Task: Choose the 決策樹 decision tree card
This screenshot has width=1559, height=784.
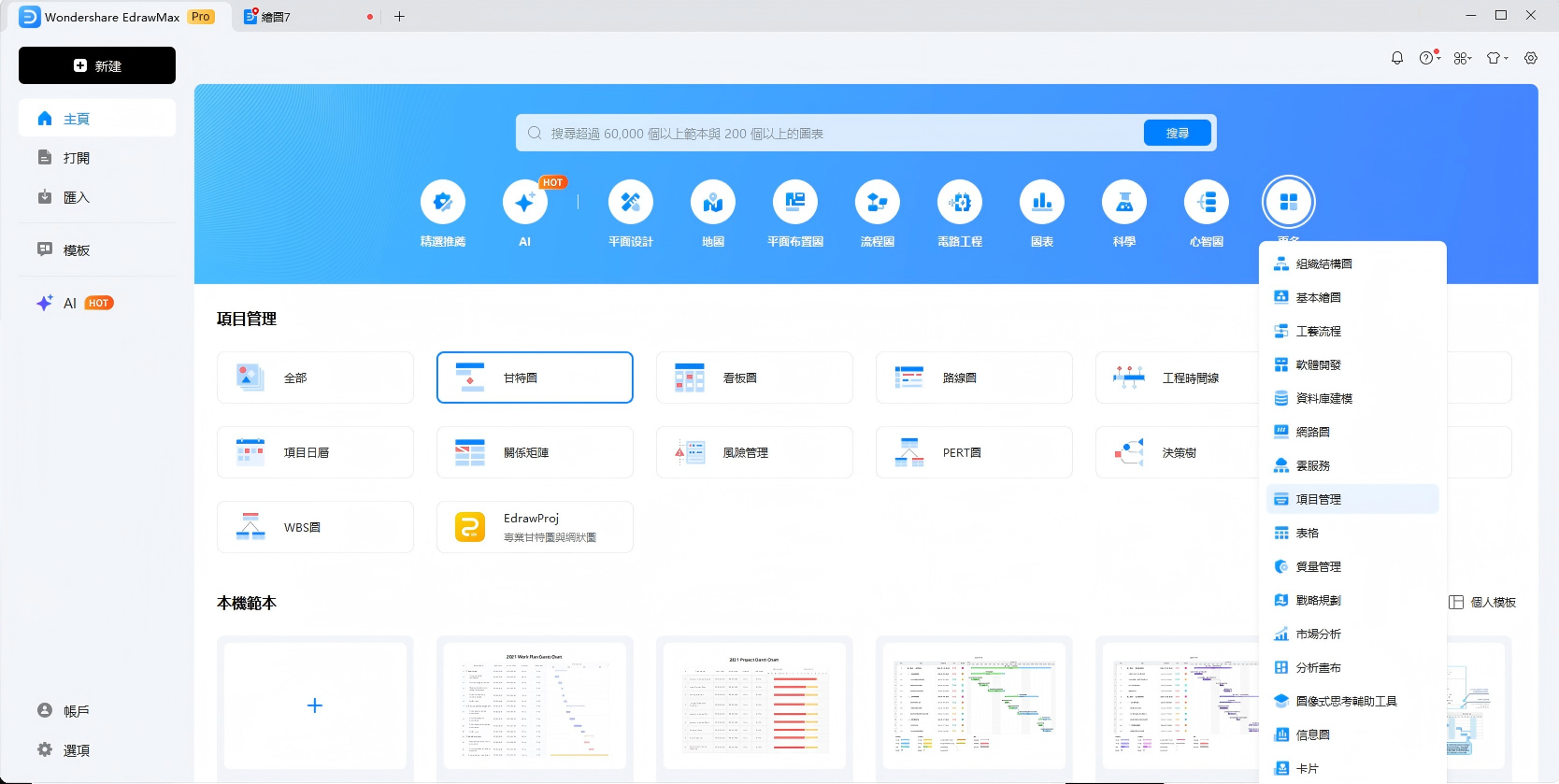Action: 1178,452
